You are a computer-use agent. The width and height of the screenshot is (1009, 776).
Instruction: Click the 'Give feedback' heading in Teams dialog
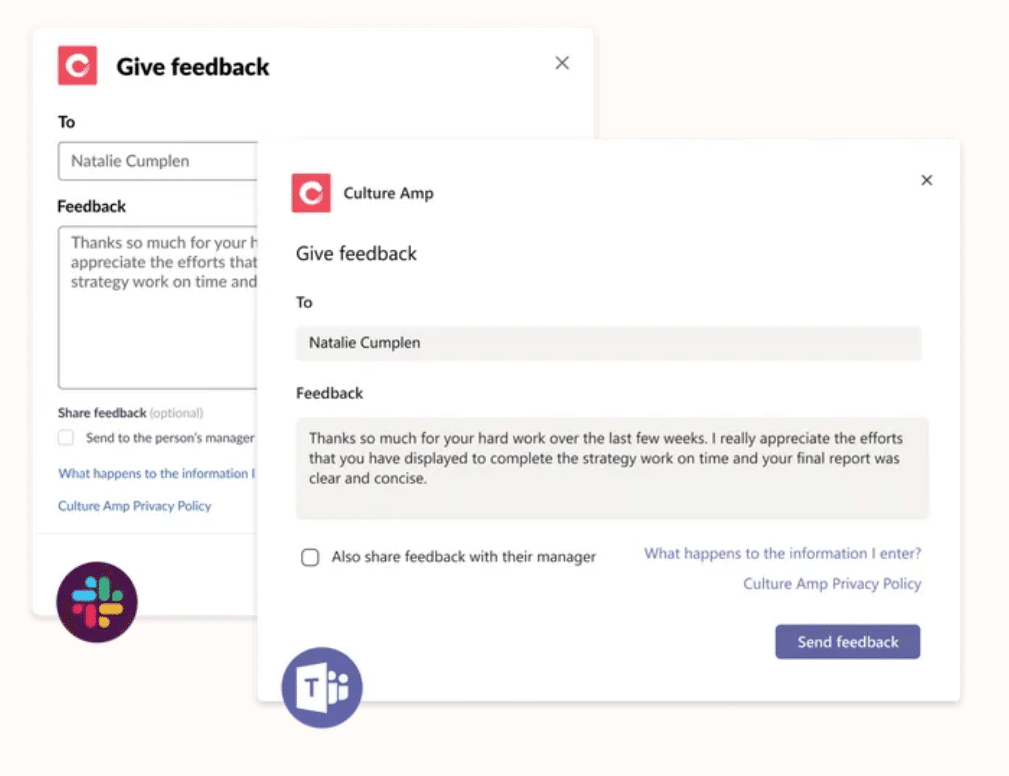click(356, 254)
